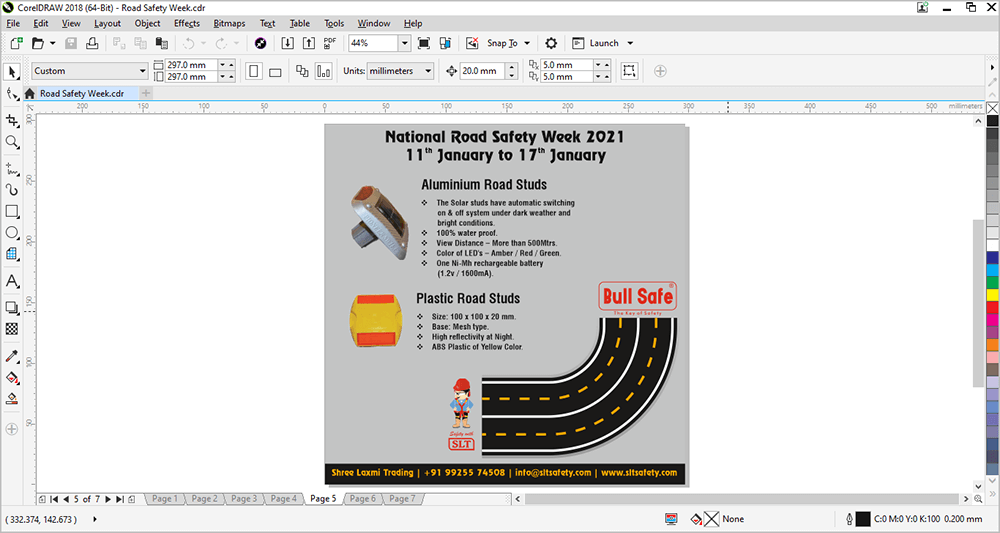Expand the Snap To dropdown
Viewport: 1000px width, 533px height.
(527, 43)
